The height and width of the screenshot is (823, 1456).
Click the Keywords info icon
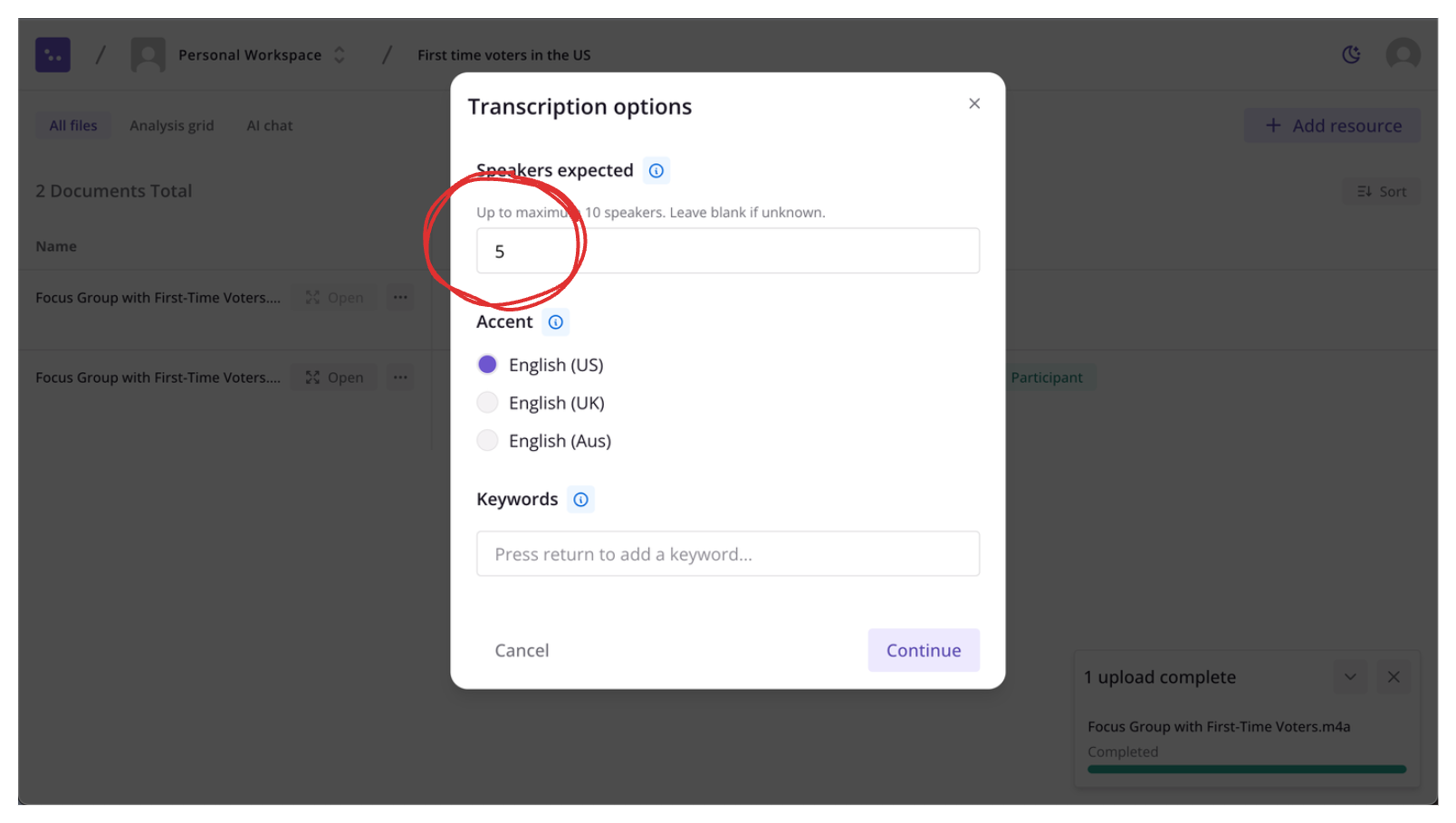581,500
